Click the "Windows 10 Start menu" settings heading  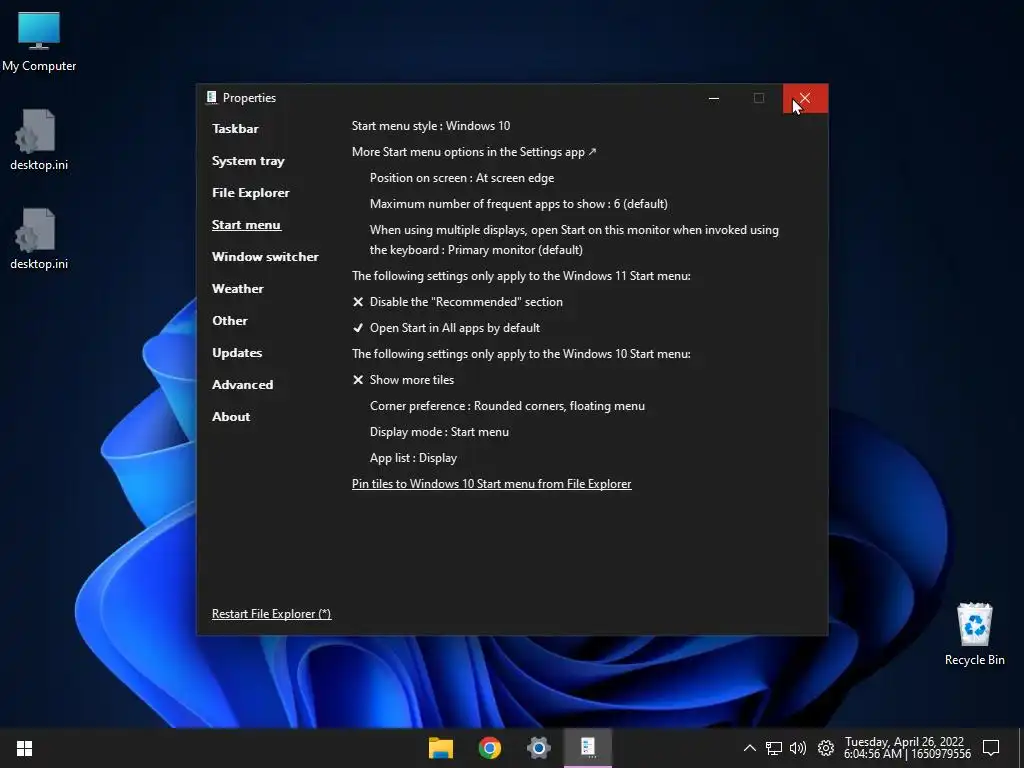tap(521, 354)
